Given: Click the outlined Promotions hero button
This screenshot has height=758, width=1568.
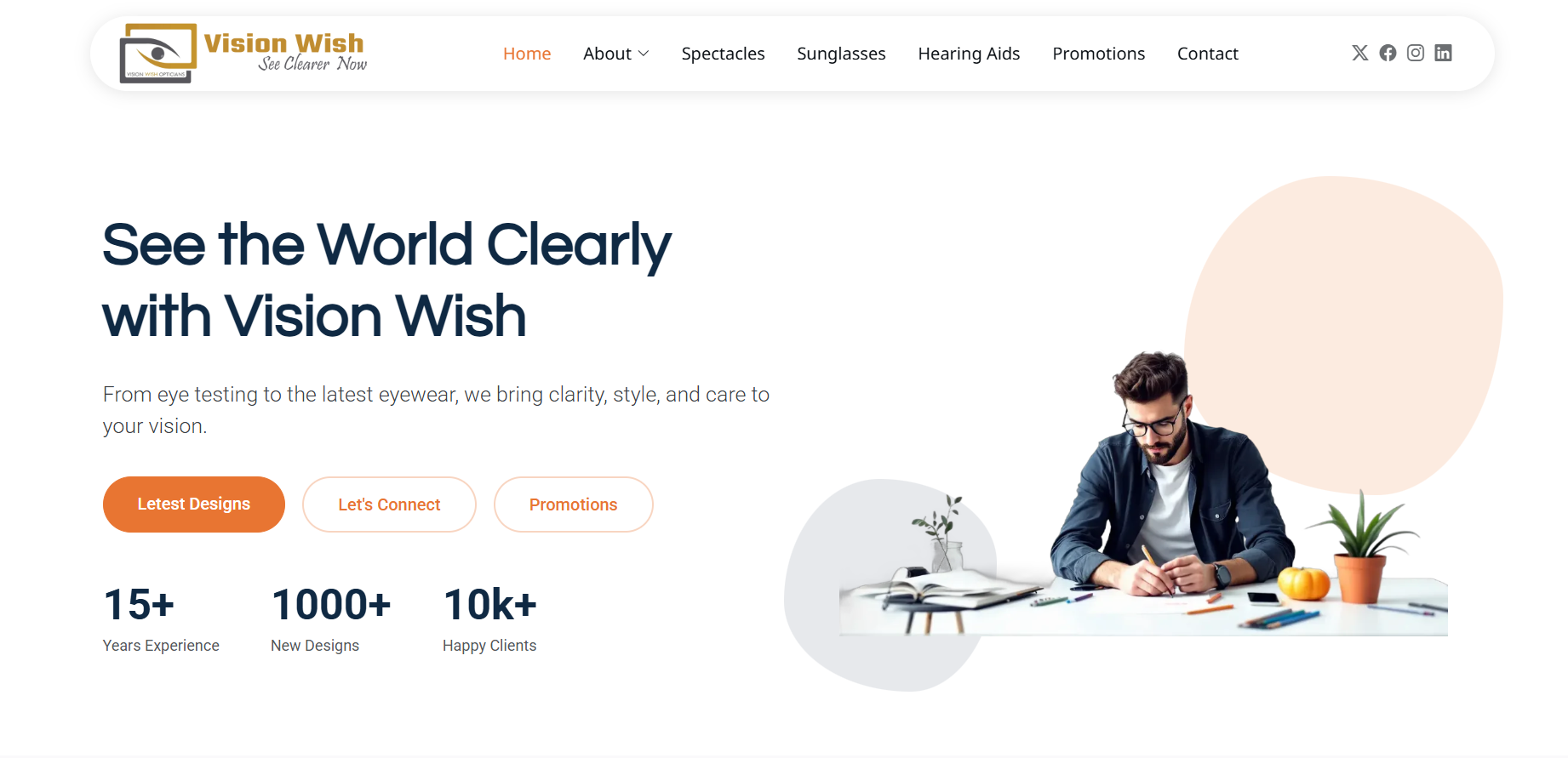Looking at the screenshot, I should click(574, 504).
